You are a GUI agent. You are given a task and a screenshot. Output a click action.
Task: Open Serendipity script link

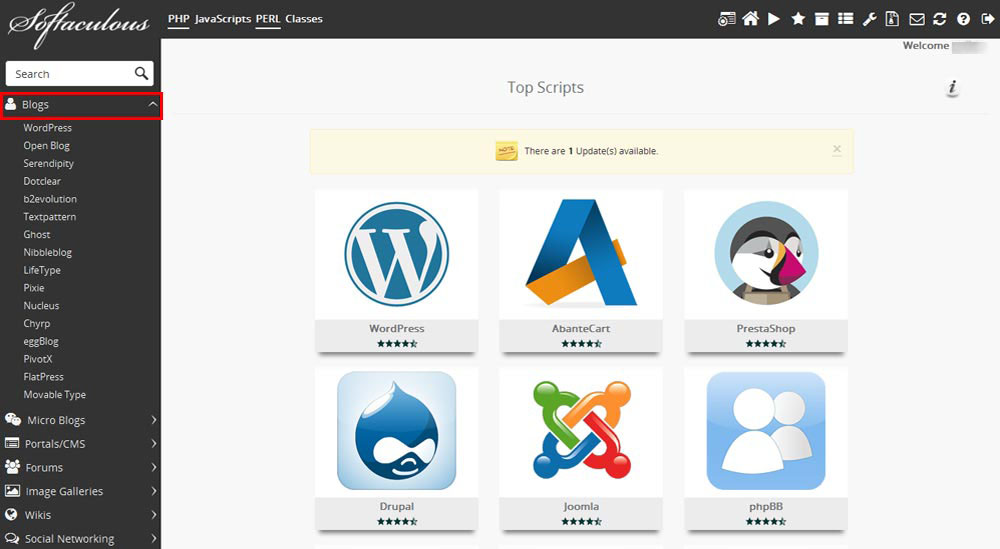[x=48, y=163]
